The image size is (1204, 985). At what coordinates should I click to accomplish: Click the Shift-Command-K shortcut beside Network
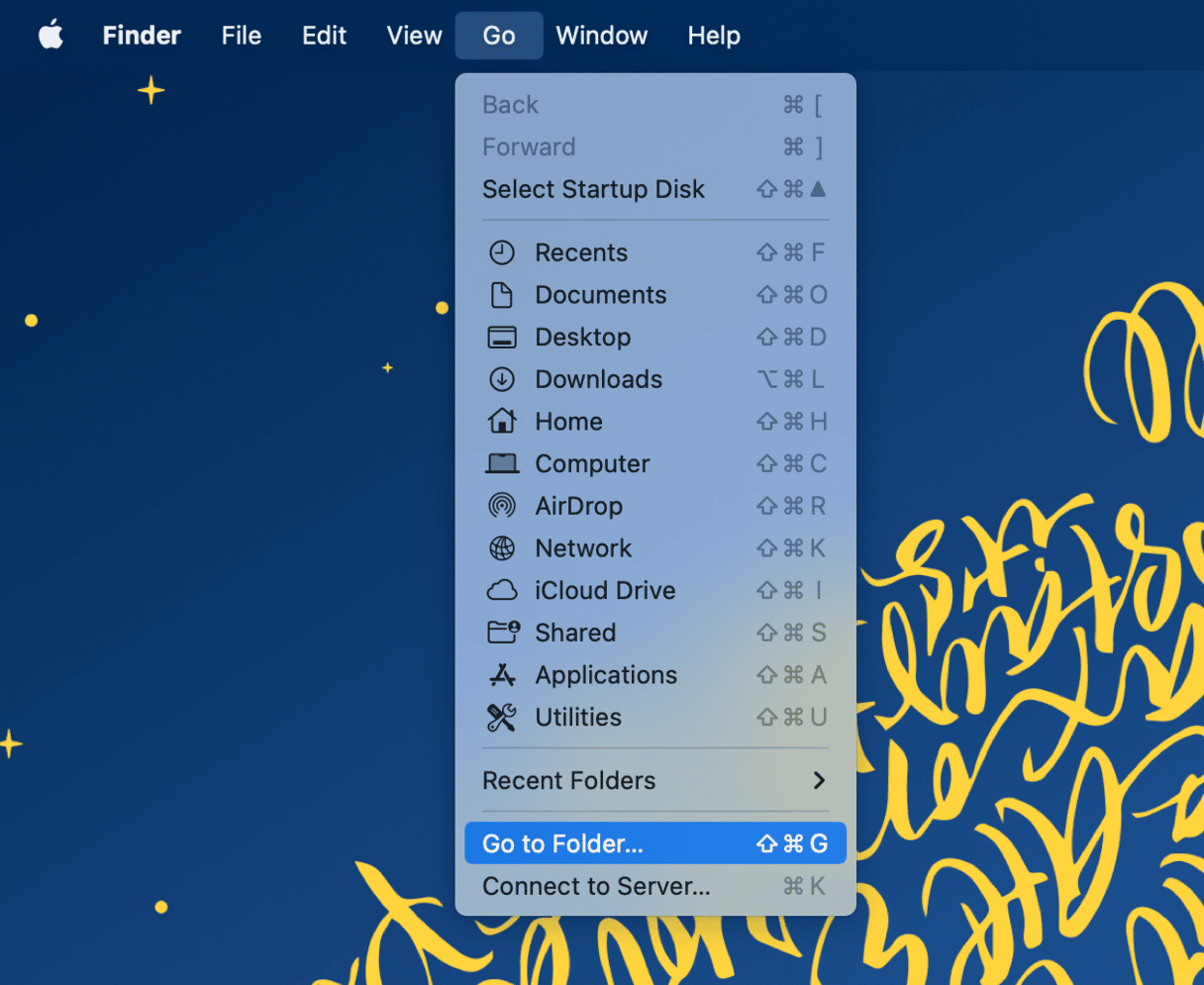tap(791, 548)
